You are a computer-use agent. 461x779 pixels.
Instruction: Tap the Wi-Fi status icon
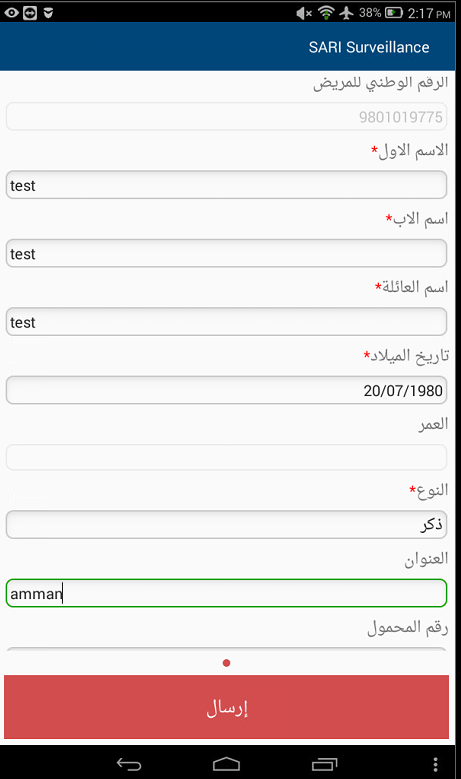point(326,12)
